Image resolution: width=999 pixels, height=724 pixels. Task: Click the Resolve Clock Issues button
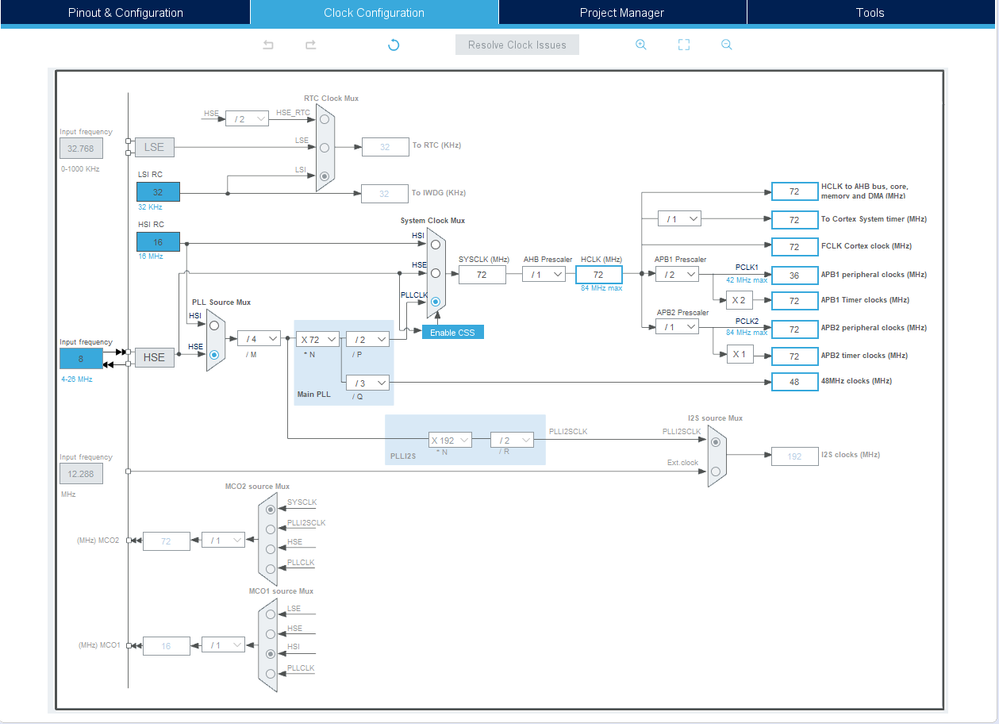(517, 45)
